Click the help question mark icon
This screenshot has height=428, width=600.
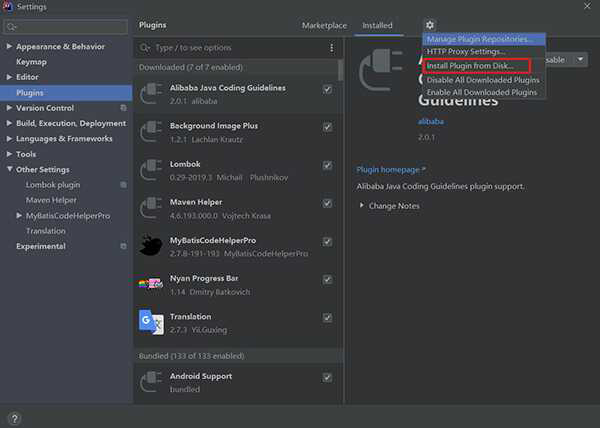[x=15, y=418]
